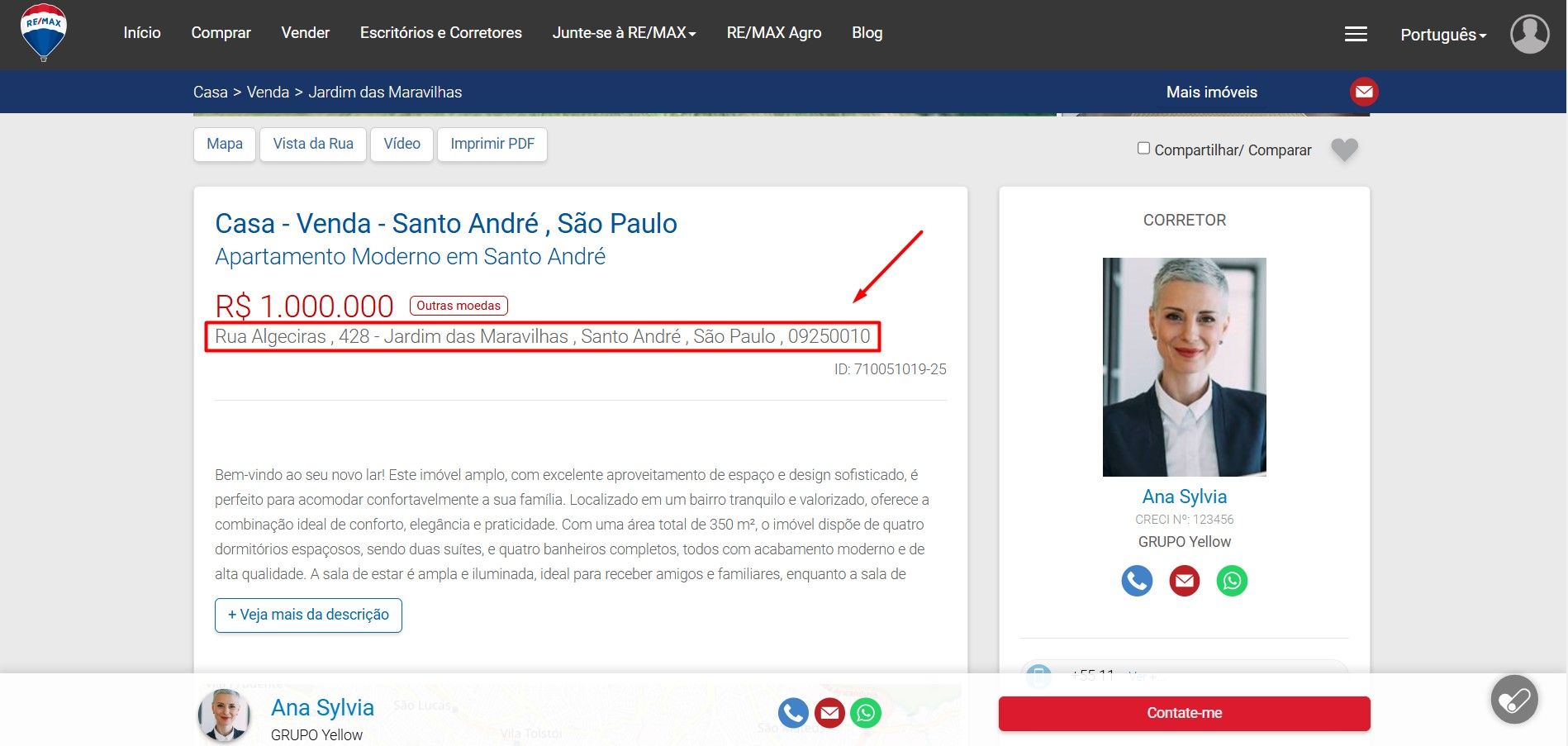Click Venda in the breadcrumb
This screenshot has height=746, width=1568.
coord(268,93)
